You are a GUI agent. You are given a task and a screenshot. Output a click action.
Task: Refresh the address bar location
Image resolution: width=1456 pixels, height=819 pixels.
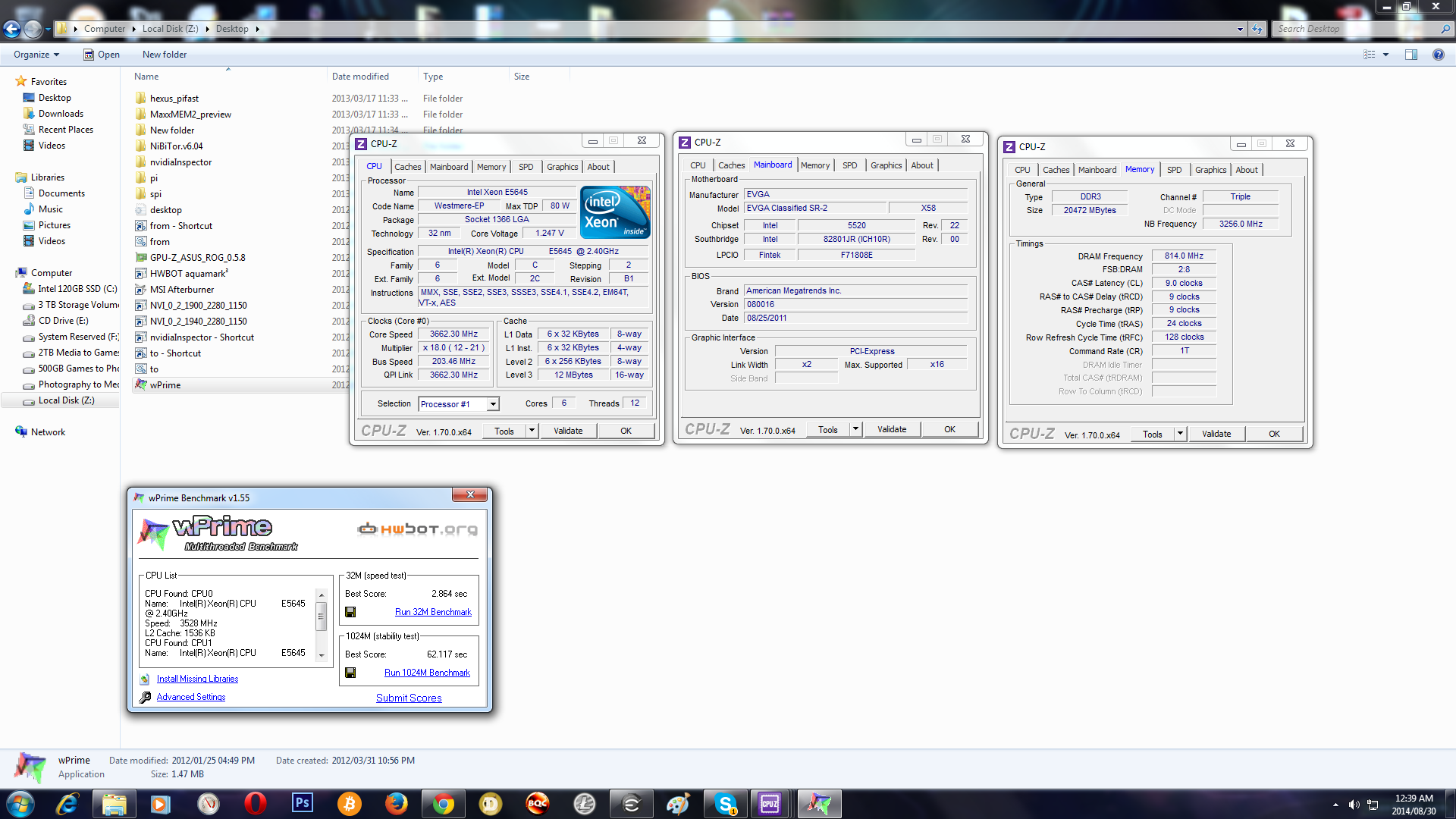tap(1258, 29)
